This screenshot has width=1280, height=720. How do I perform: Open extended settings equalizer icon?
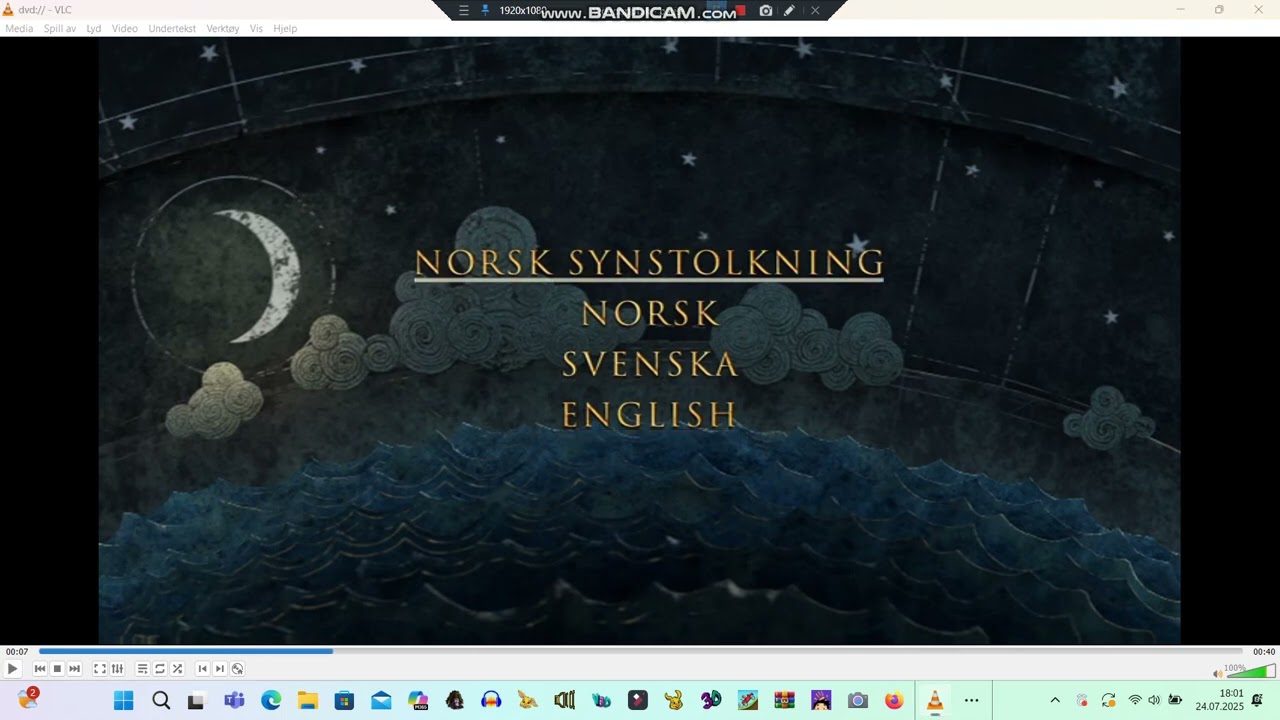click(117, 669)
